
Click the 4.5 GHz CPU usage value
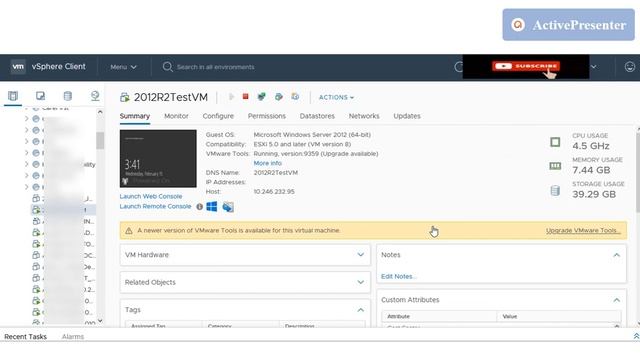pos(591,146)
